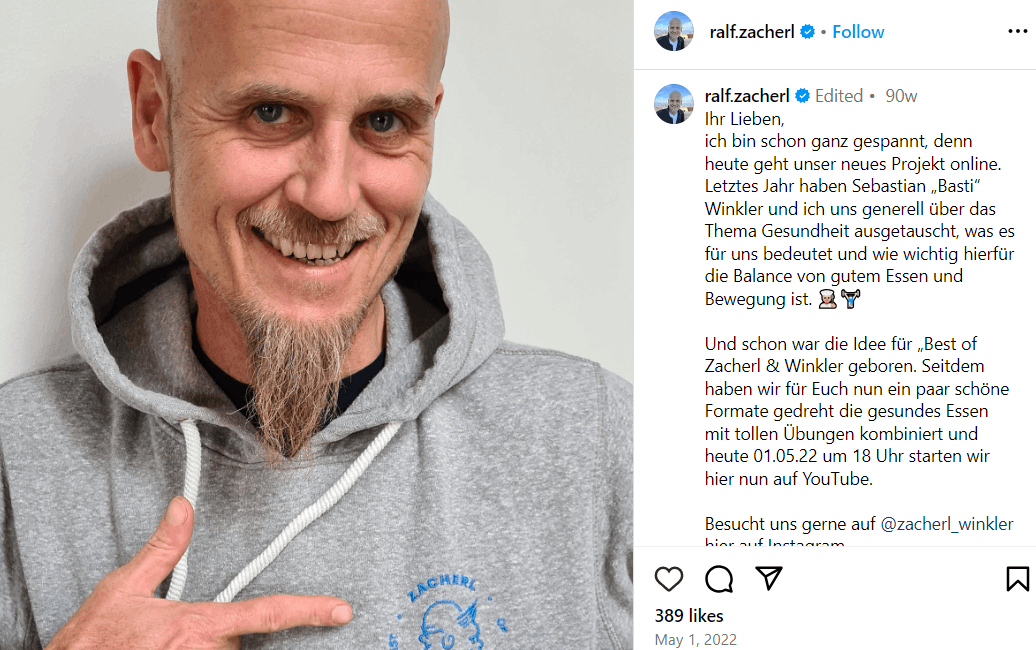Viewport: 1036px width, 650px height.
Task: Save the post with the bookmark icon
Action: [x=1018, y=579]
